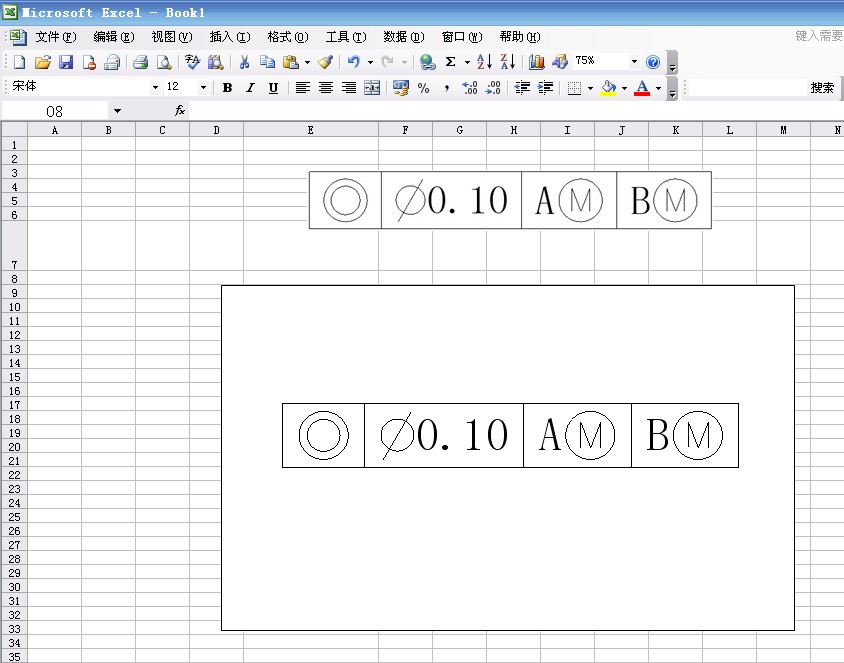Copy selection with the copy icon
This screenshot has height=663, width=844.
coord(268,62)
